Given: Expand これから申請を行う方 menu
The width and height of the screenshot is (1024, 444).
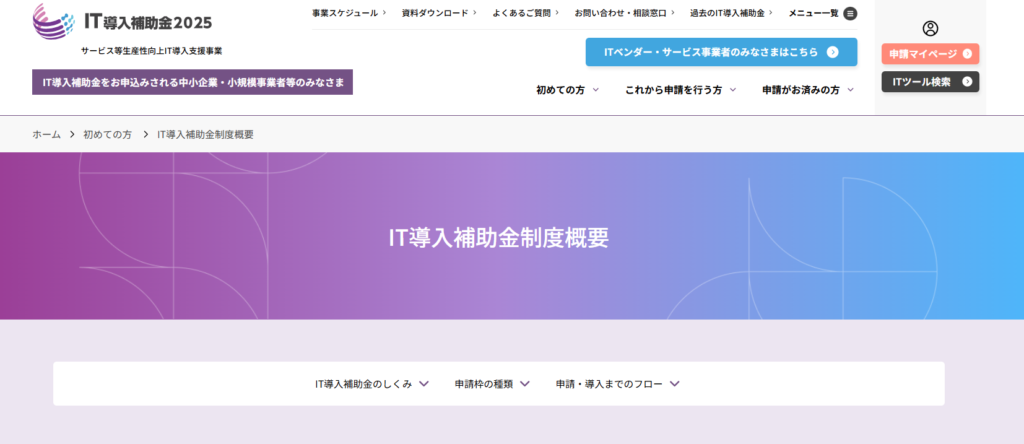Looking at the screenshot, I should point(680,90).
